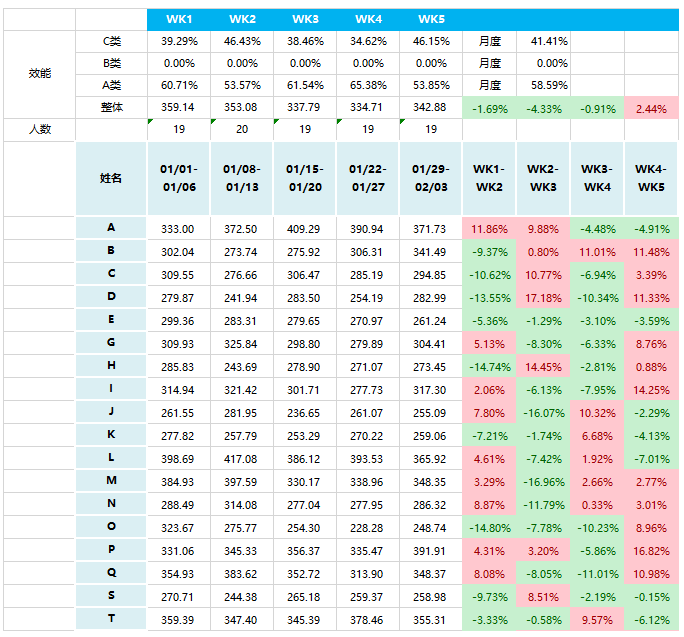The height and width of the screenshot is (637, 684).
Task: Select employee D's 17.18% change cell
Action: tap(543, 297)
